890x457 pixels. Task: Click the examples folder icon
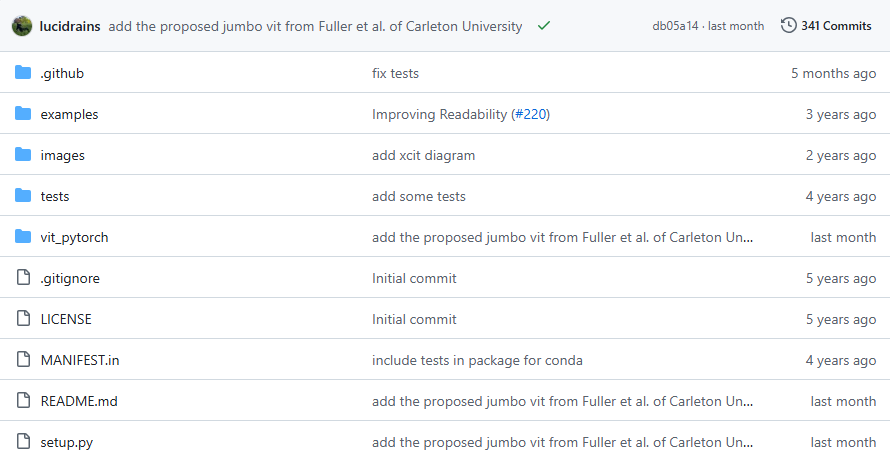[x=23, y=114]
